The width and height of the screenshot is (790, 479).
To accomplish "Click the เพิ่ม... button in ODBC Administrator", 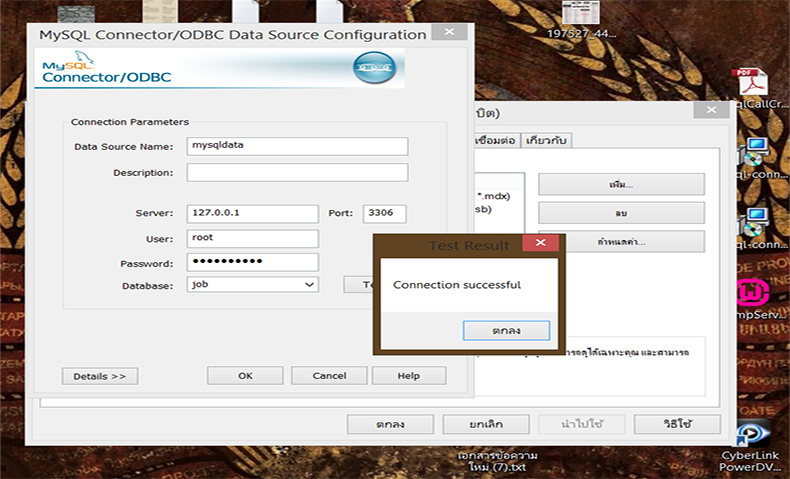I will click(621, 184).
